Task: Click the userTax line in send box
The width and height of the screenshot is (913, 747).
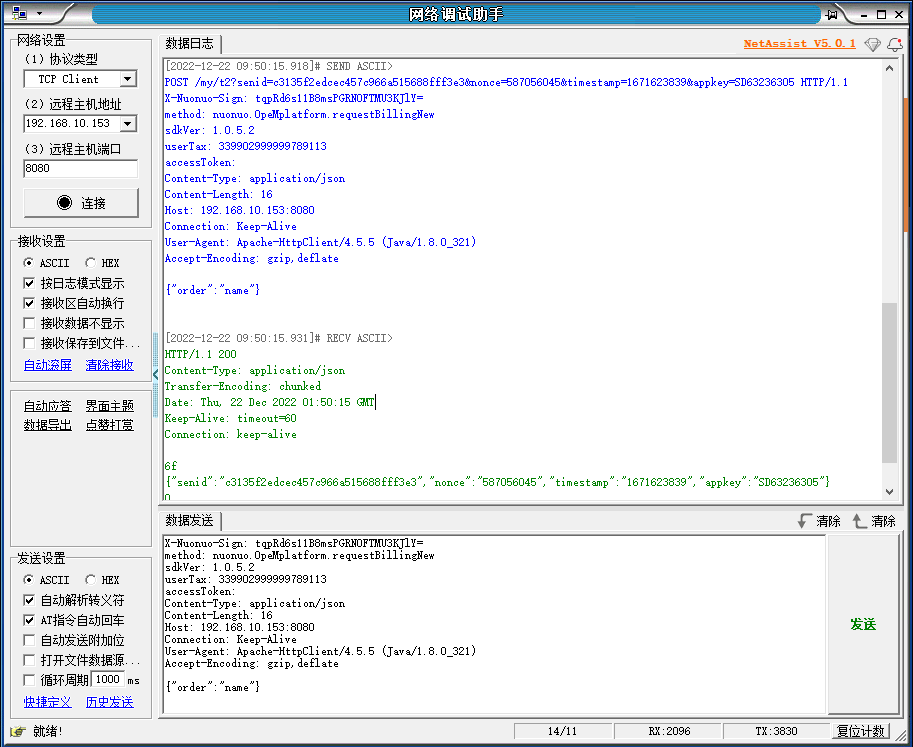Action: pyautogui.click(x=245, y=579)
